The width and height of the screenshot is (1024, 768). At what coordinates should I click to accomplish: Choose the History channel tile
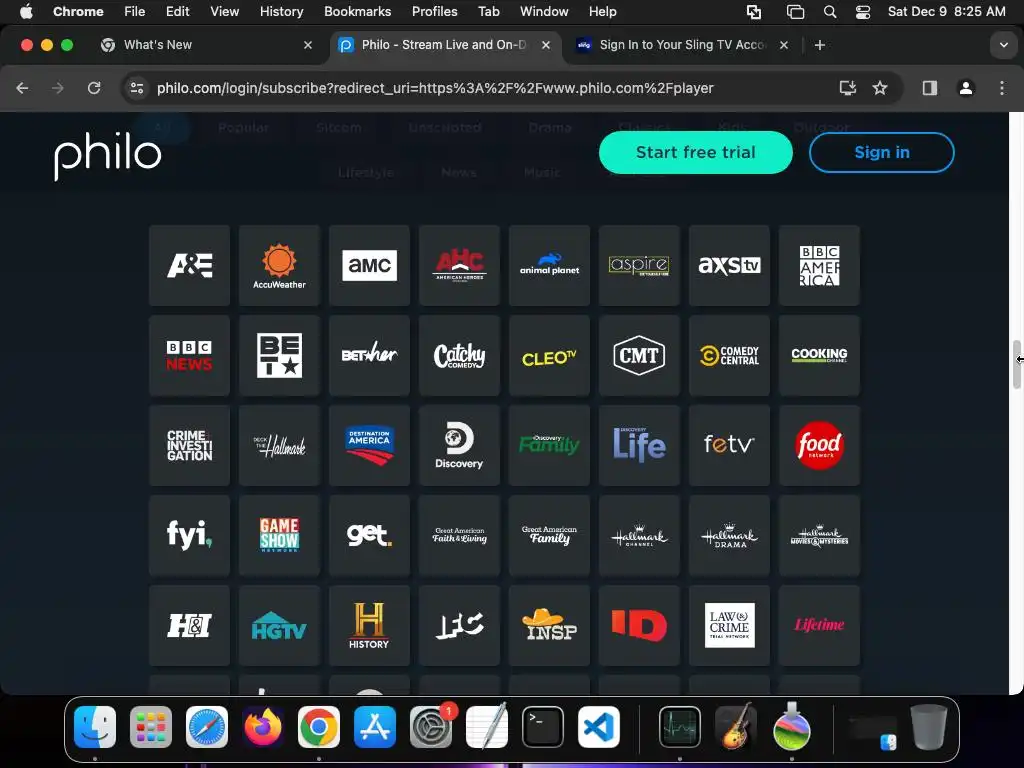coord(370,626)
